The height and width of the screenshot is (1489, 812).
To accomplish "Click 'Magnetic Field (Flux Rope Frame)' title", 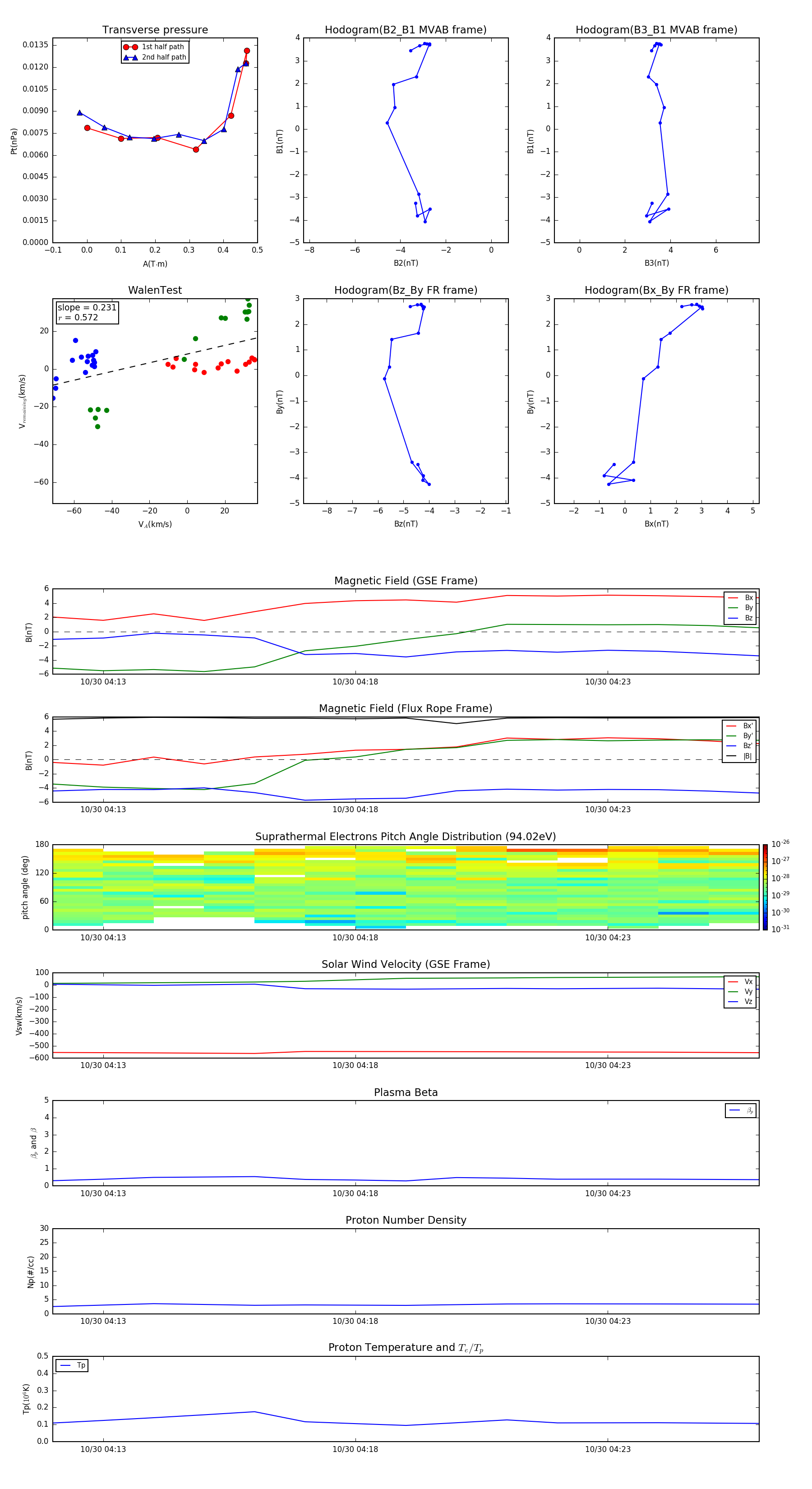I will click(x=406, y=709).
